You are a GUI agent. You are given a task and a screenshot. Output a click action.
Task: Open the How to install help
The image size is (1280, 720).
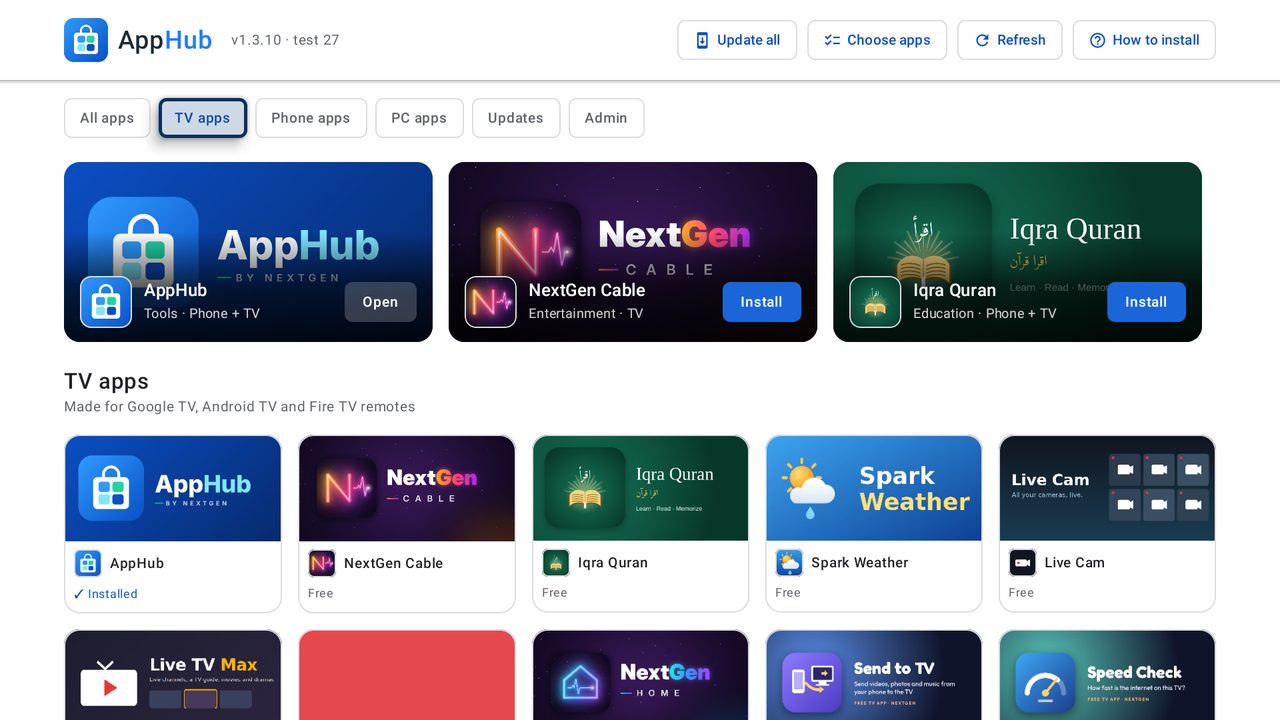(x=1144, y=40)
